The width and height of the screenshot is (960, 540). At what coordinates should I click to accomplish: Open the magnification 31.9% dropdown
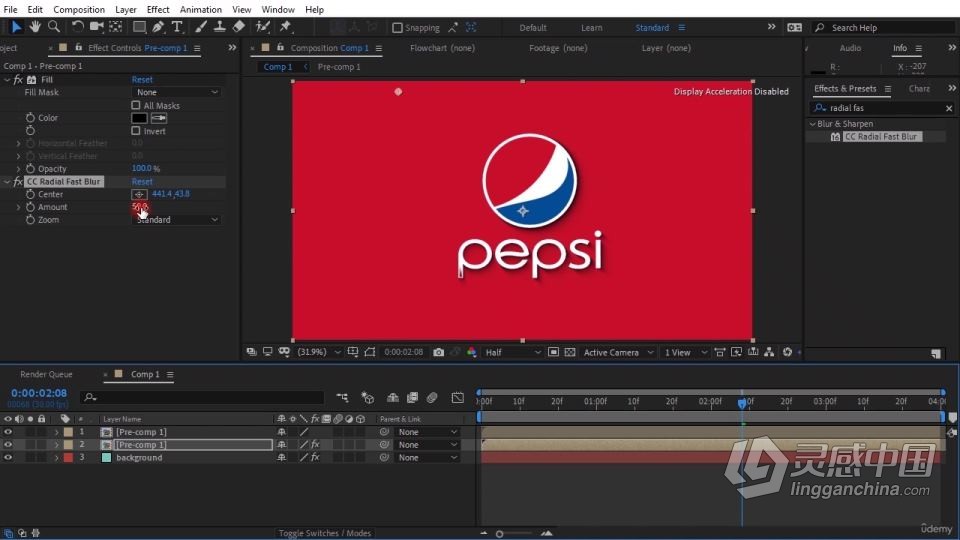tap(318, 352)
